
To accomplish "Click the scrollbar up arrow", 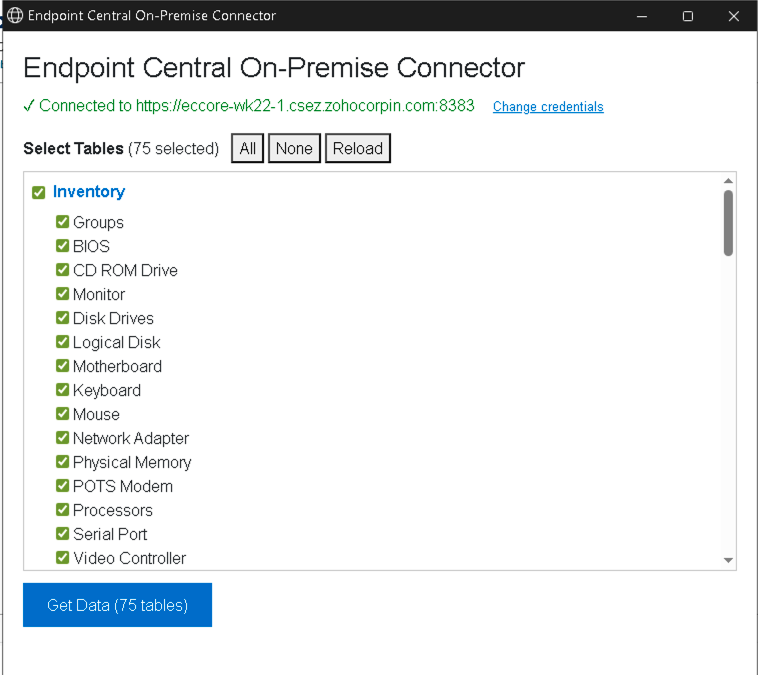I will click(x=729, y=181).
